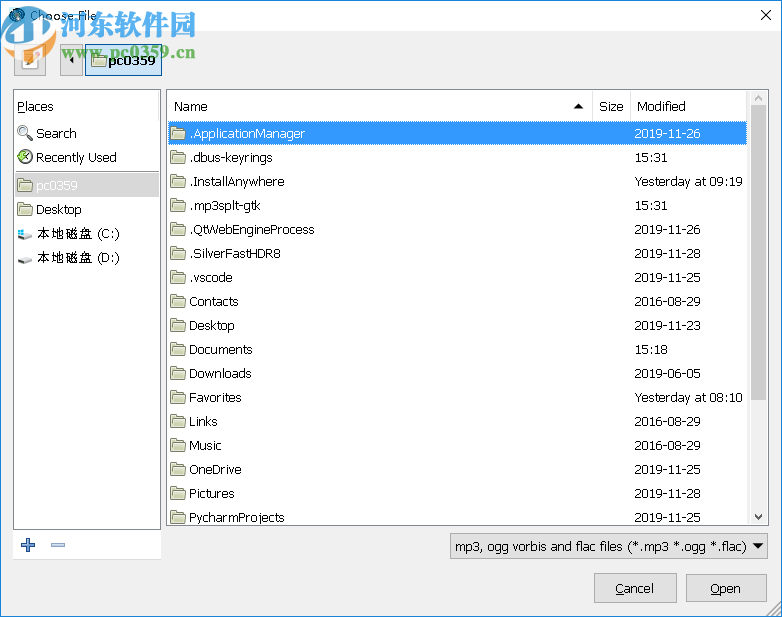782x617 pixels.
Task: Click the back arrow path button
Action: click(x=71, y=60)
